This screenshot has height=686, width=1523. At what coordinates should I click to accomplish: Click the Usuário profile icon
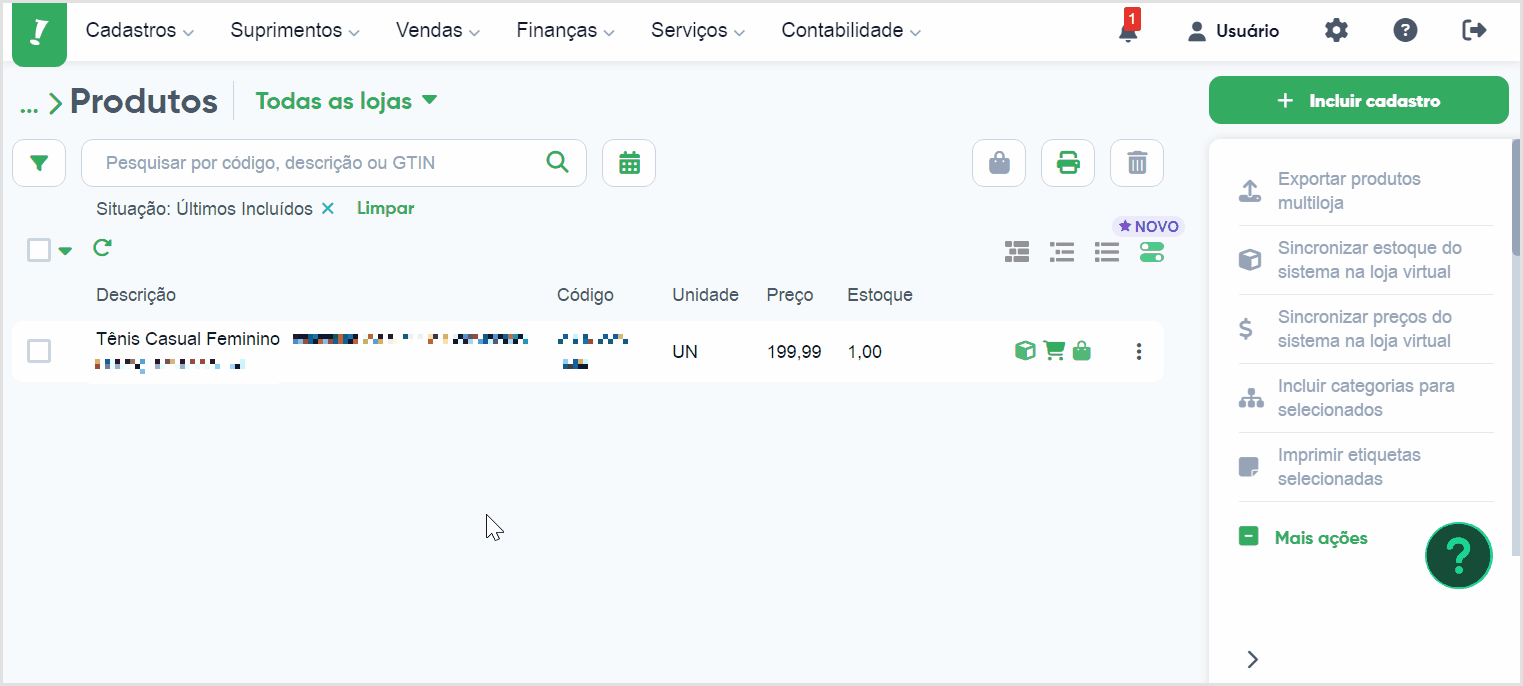[1197, 32]
